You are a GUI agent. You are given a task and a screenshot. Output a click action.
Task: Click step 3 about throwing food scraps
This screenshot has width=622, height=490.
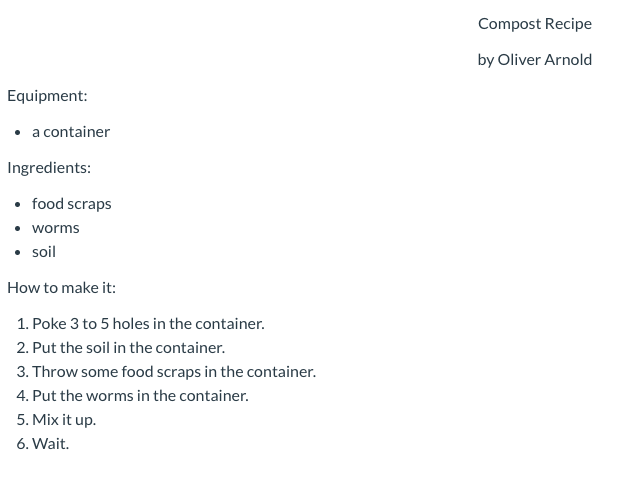coord(174,371)
